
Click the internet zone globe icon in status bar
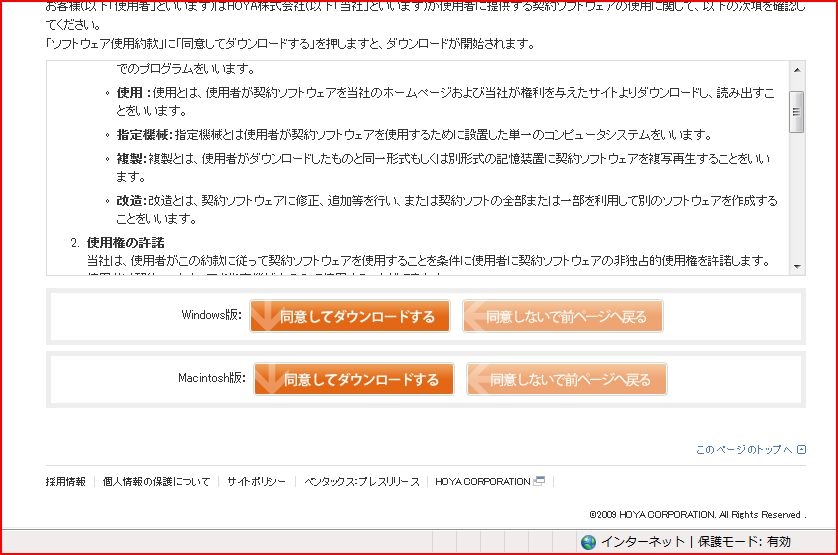click(588, 542)
